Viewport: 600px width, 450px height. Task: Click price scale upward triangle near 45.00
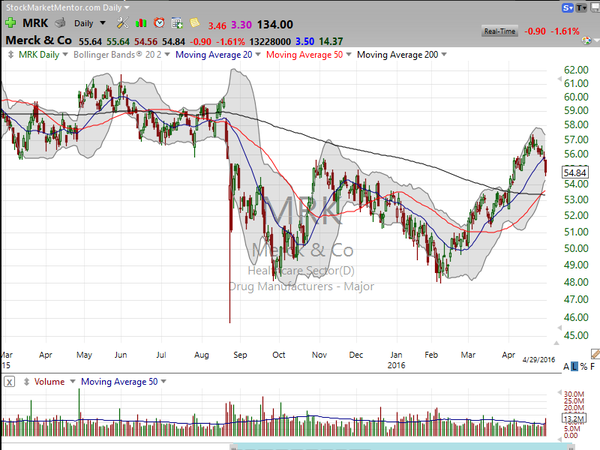click(556, 343)
